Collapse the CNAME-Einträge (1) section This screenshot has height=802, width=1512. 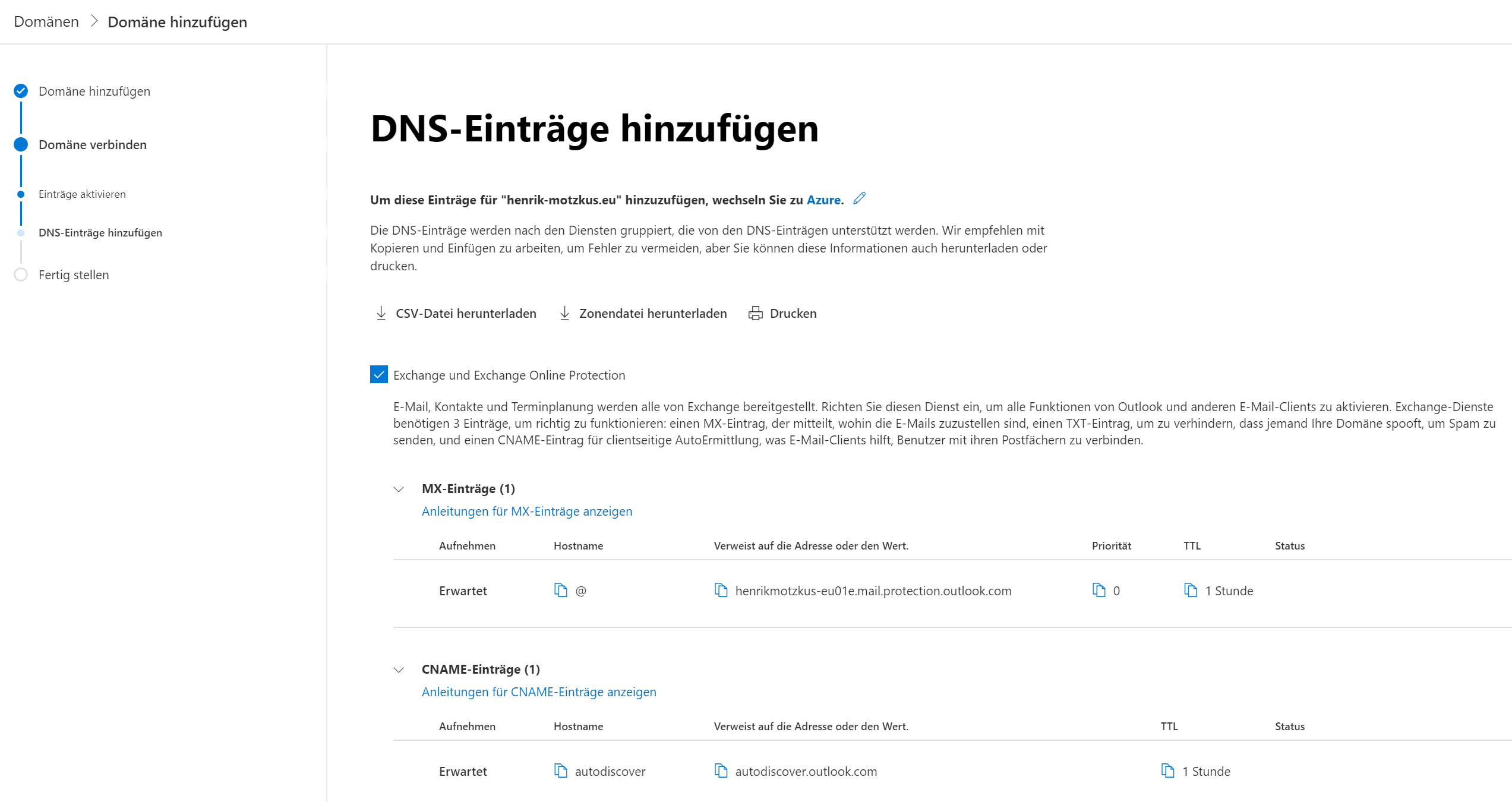(x=399, y=670)
